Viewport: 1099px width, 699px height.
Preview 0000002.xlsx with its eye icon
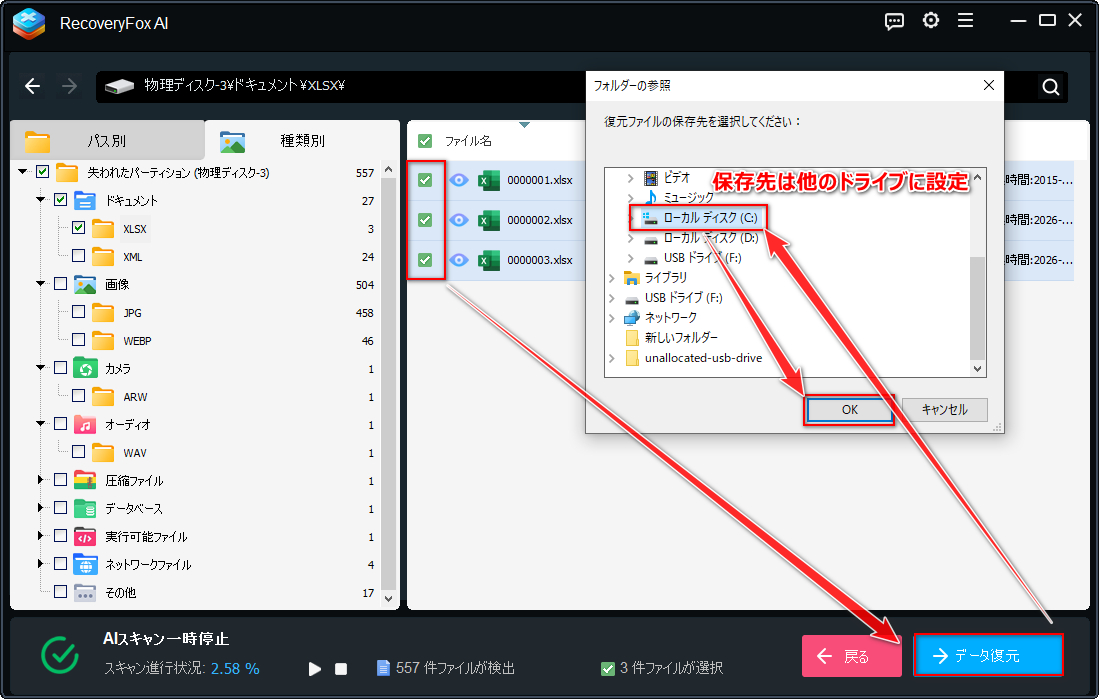[x=458, y=220]
